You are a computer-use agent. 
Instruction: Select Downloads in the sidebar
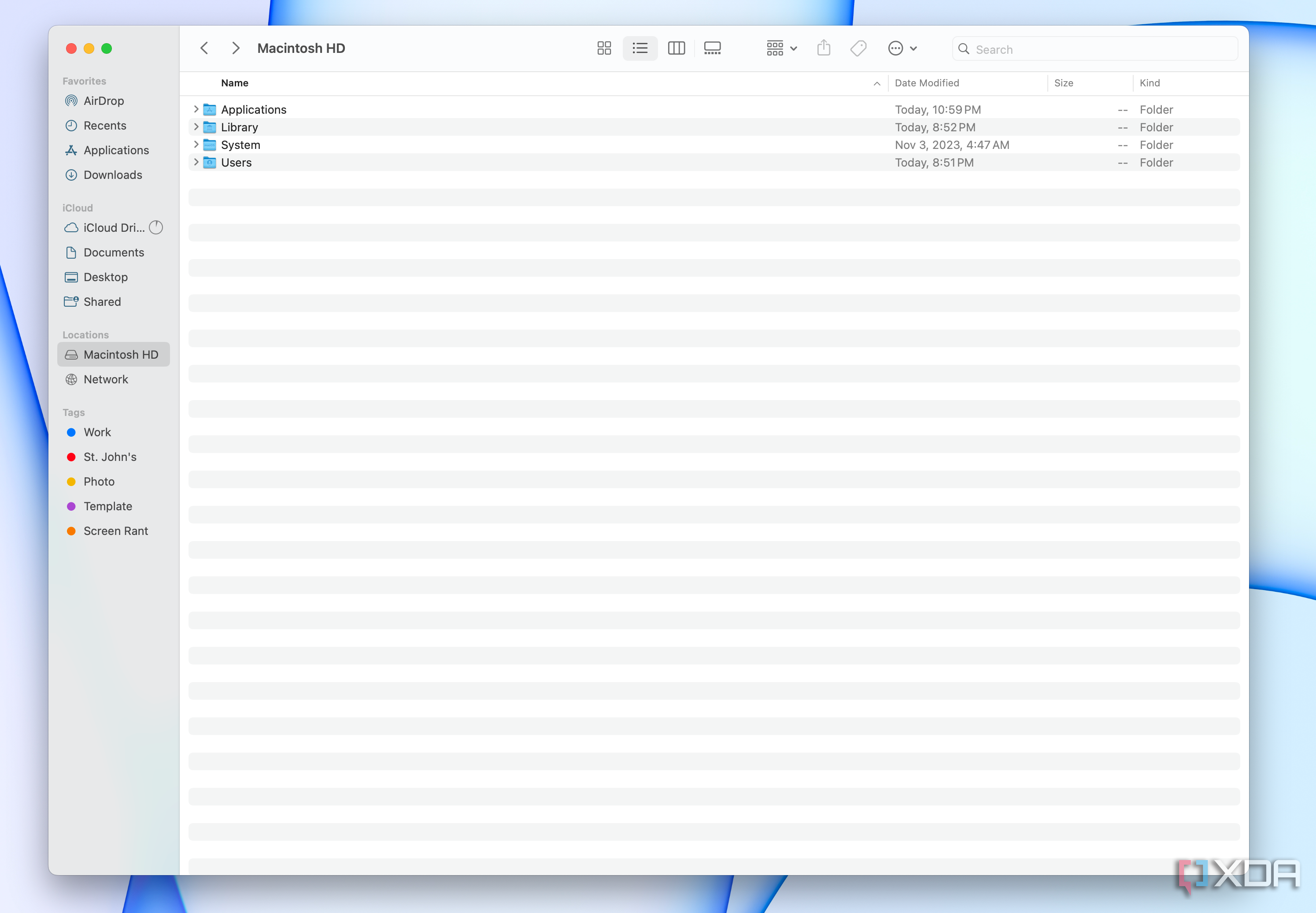click(113, 175)
